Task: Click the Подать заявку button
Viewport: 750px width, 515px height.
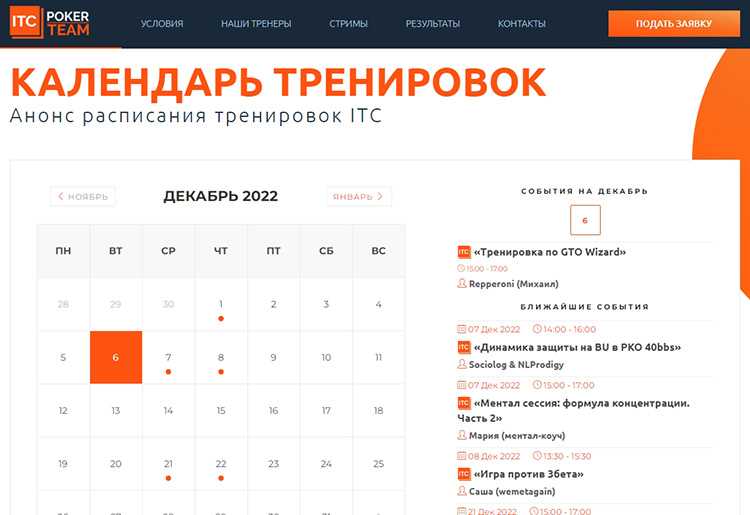Action: tap(673, 23)
